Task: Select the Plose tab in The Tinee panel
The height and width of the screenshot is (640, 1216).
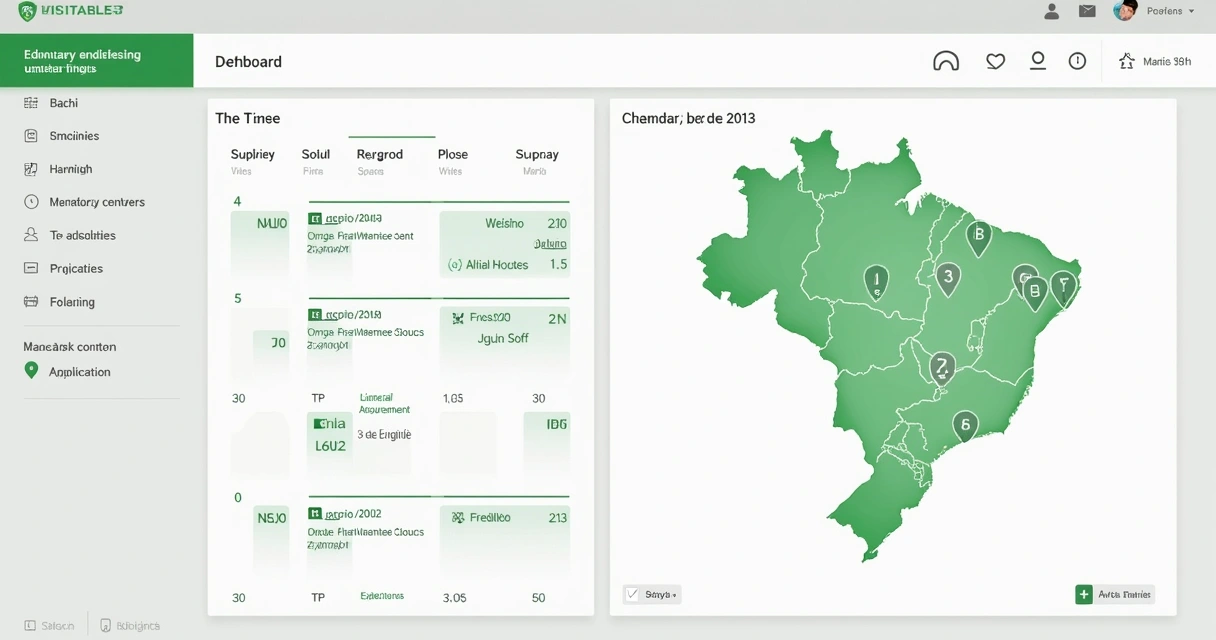Action: pos(452,154)
